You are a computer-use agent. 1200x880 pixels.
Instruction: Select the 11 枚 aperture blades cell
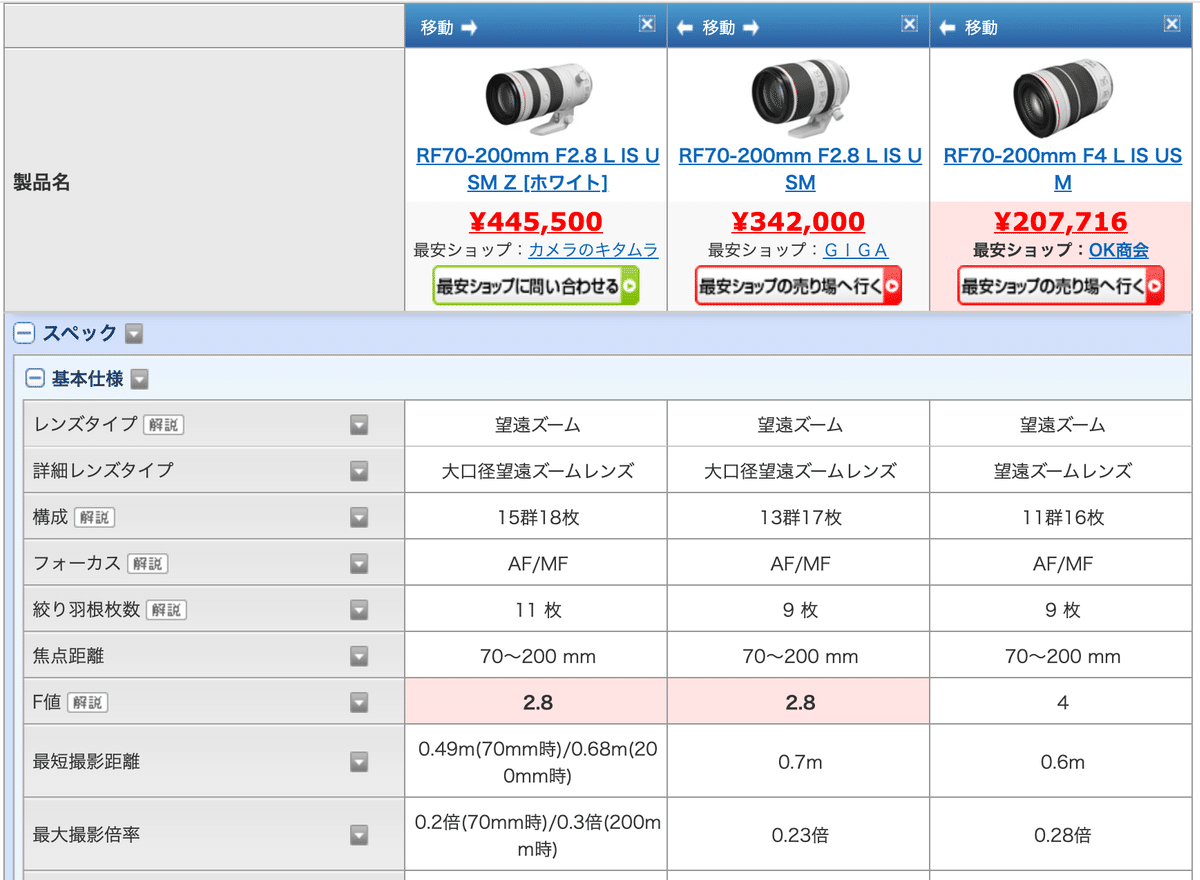click(x=537, y=609)
